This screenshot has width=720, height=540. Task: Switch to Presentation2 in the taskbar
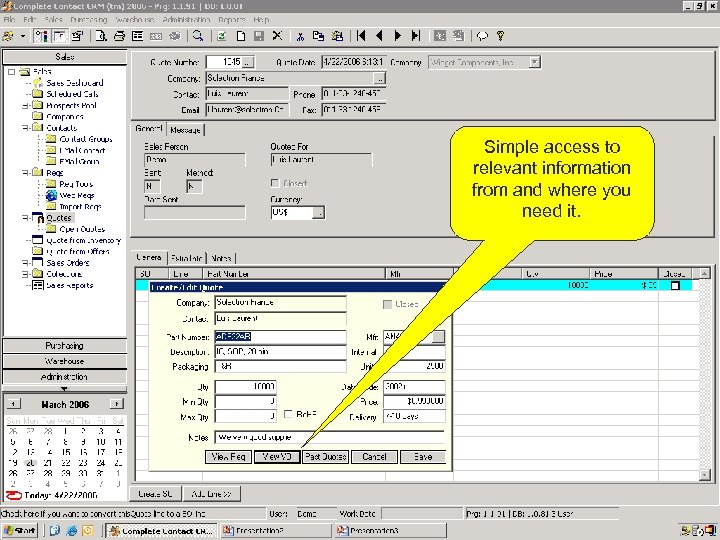tap(276, 531)
